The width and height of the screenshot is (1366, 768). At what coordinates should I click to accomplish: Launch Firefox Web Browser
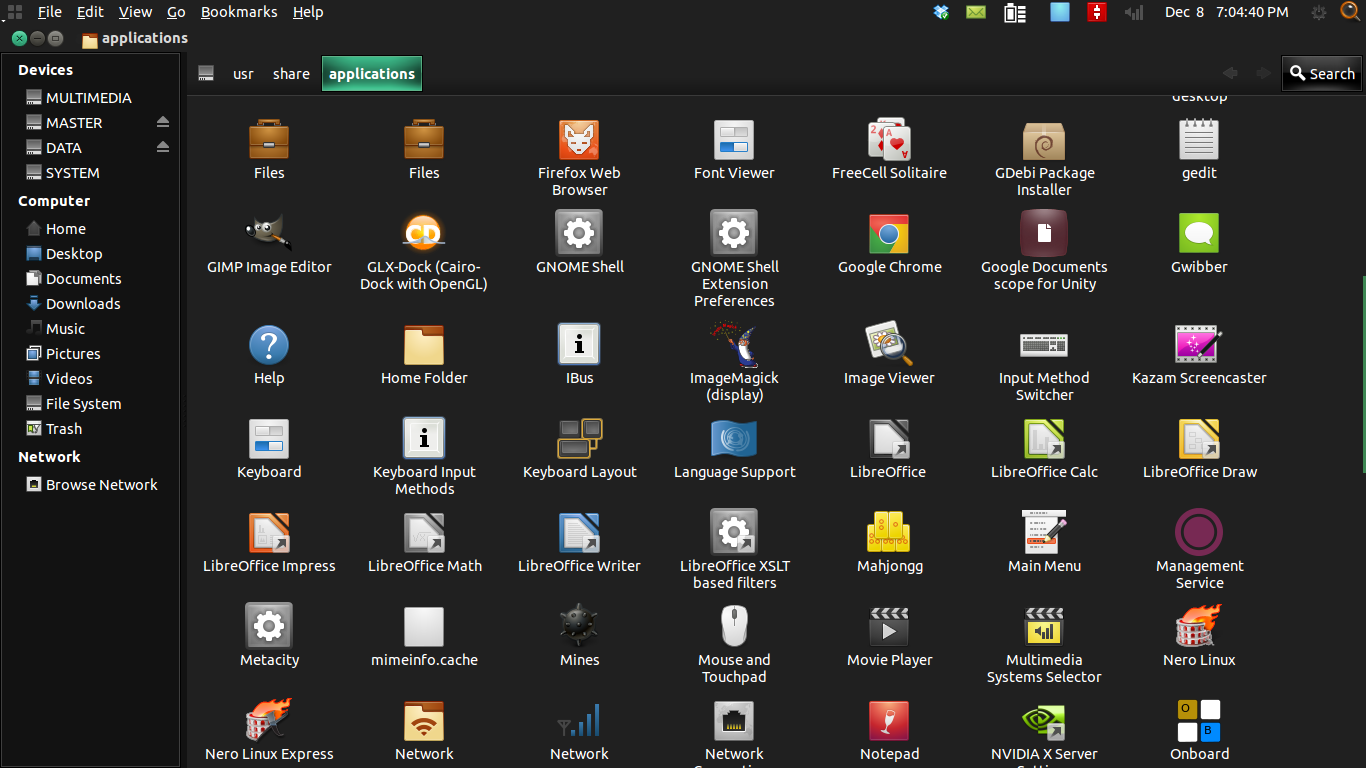coord(579,140)
